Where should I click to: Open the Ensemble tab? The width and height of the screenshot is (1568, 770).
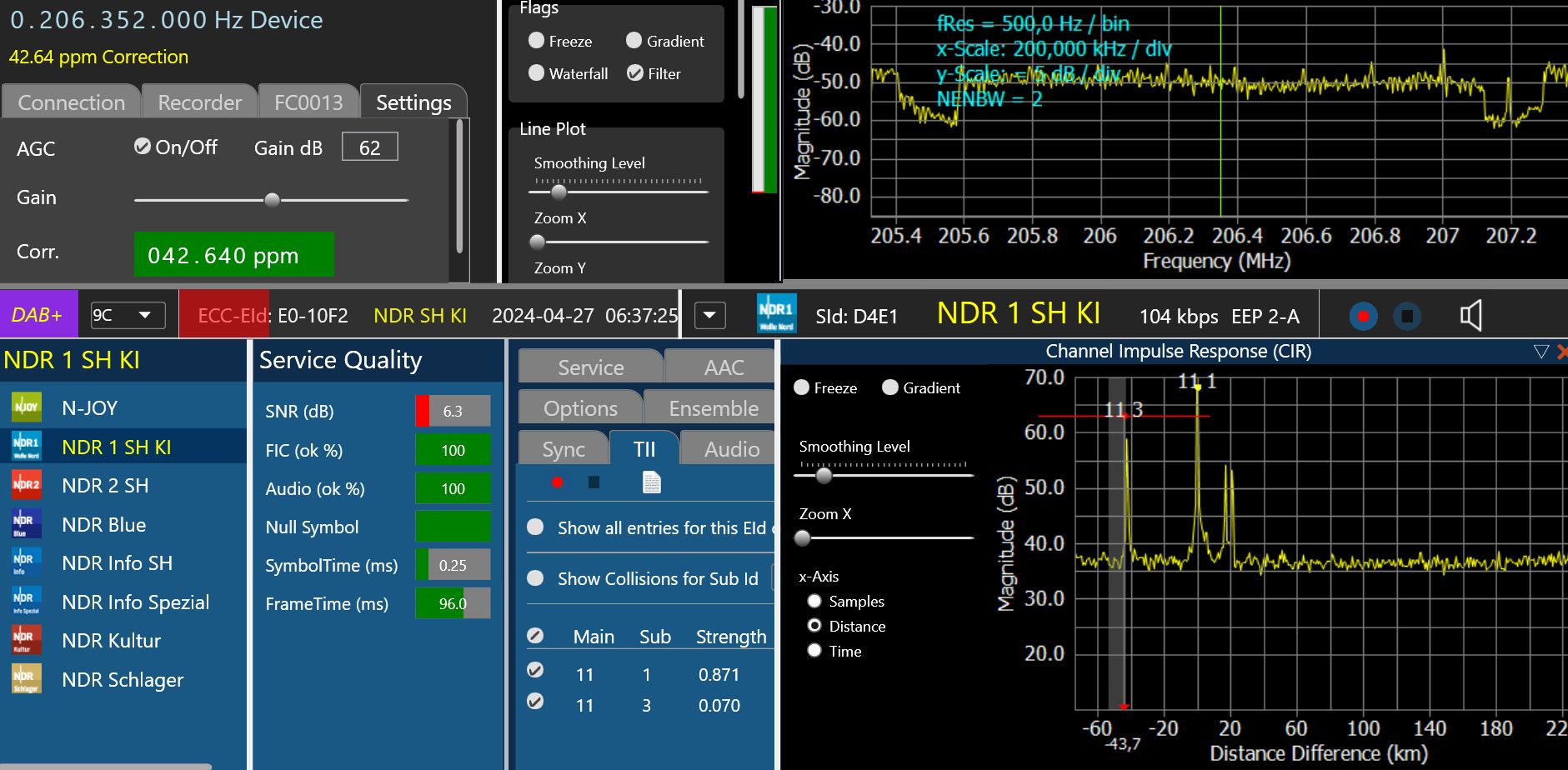click(x=713, y=408)
